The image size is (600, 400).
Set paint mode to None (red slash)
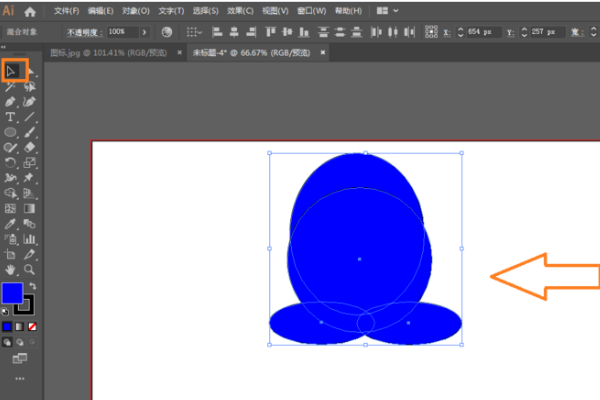coord(33,326)
